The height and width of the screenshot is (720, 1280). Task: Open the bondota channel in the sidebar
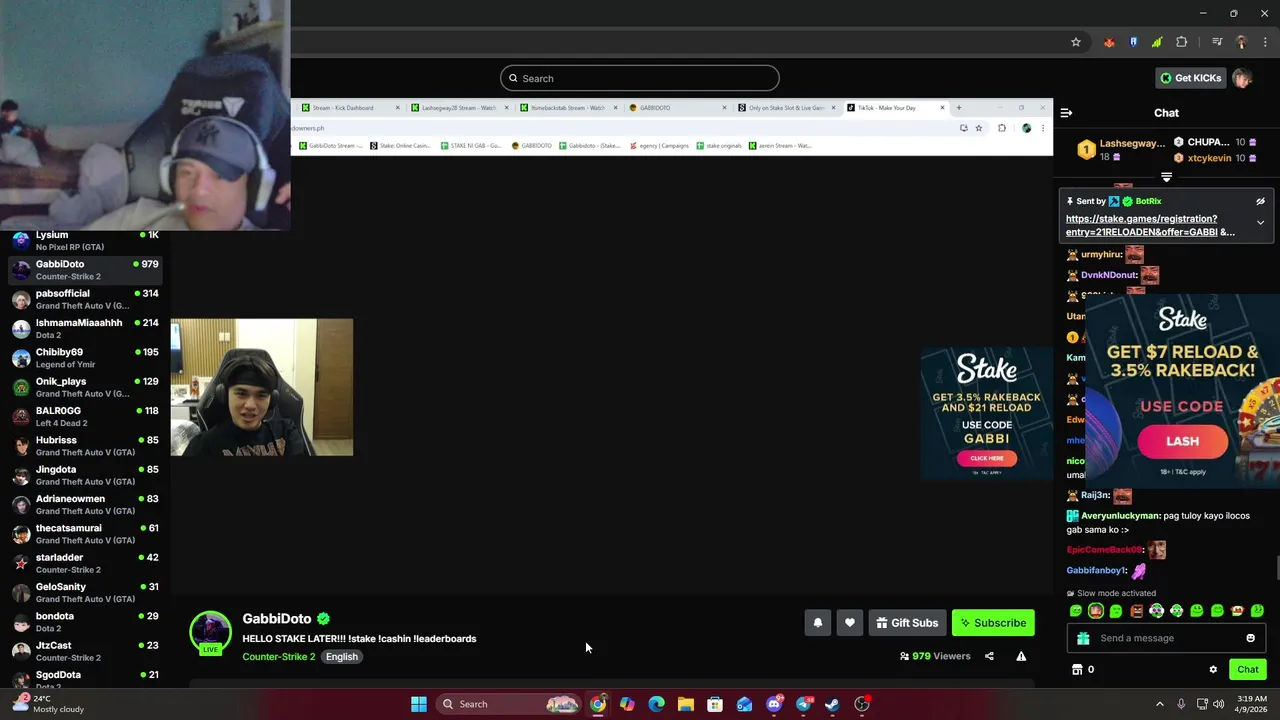(x=85, y=621)
